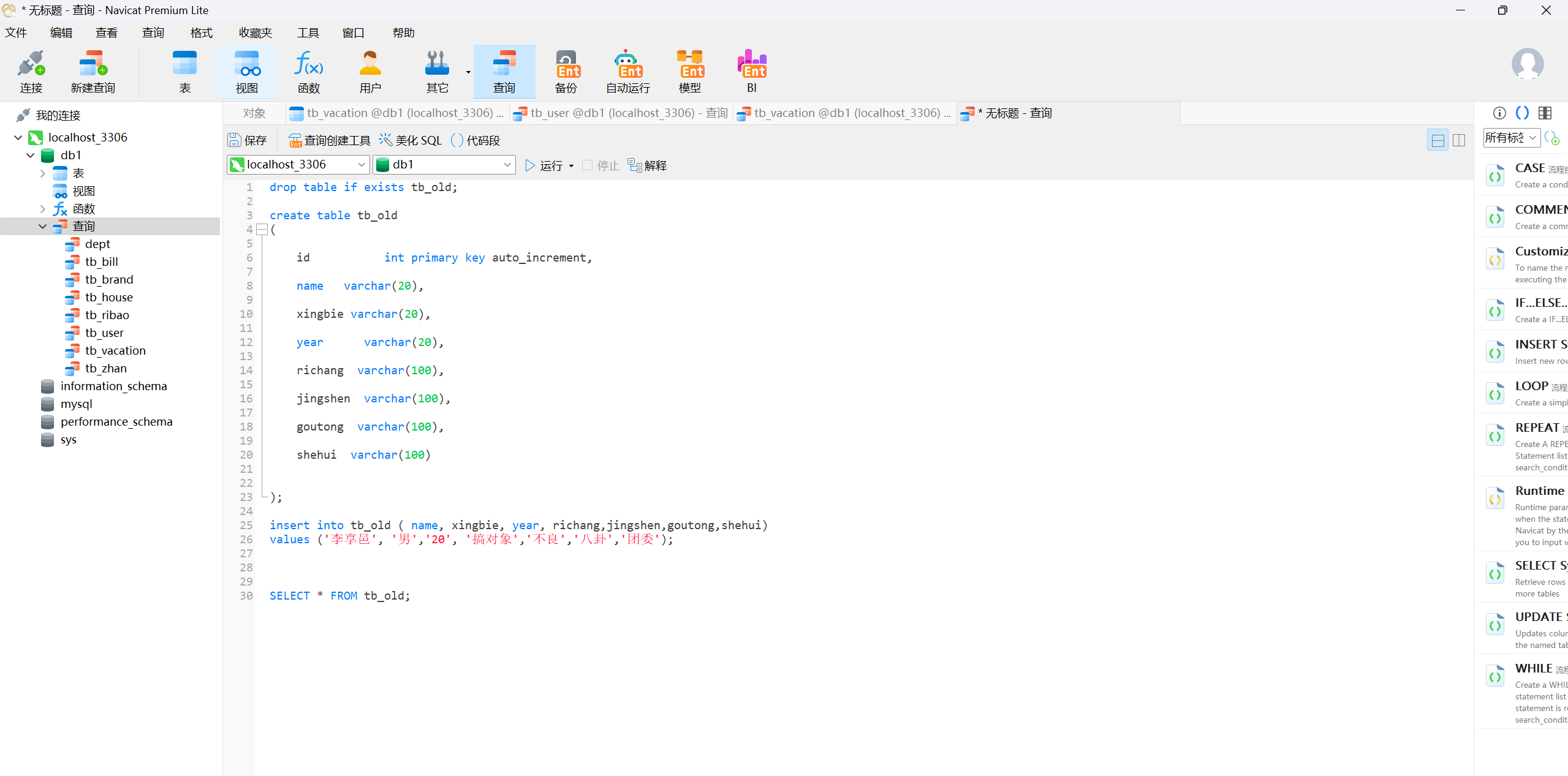Open the localhost_3306 connection dropdown
This screenshot has height=776, width=1568.
361,165
